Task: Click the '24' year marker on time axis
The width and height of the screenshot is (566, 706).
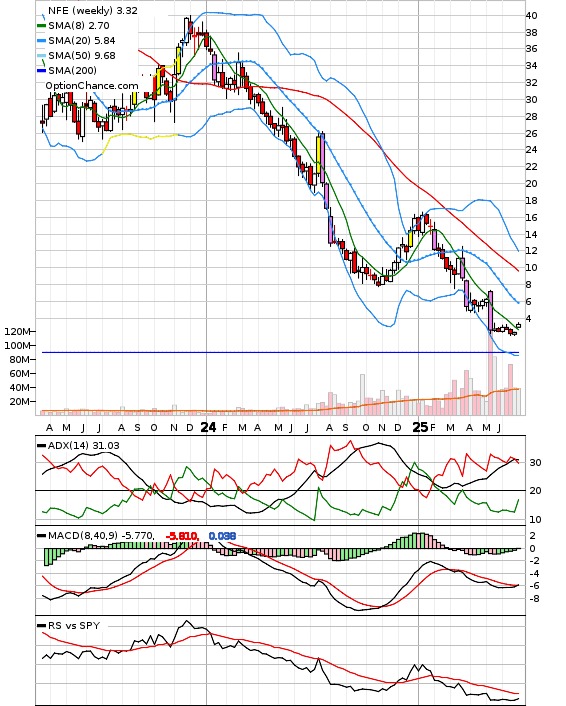Action: pos(208,427)
